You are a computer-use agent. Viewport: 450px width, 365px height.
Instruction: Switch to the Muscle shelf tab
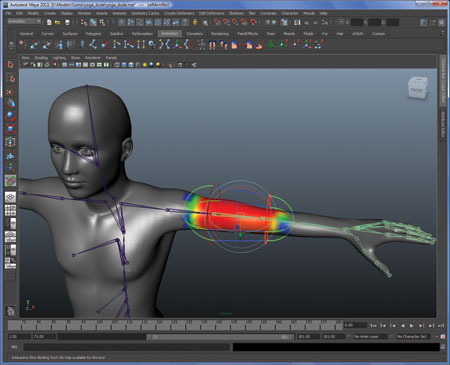(x=289, y=34)
